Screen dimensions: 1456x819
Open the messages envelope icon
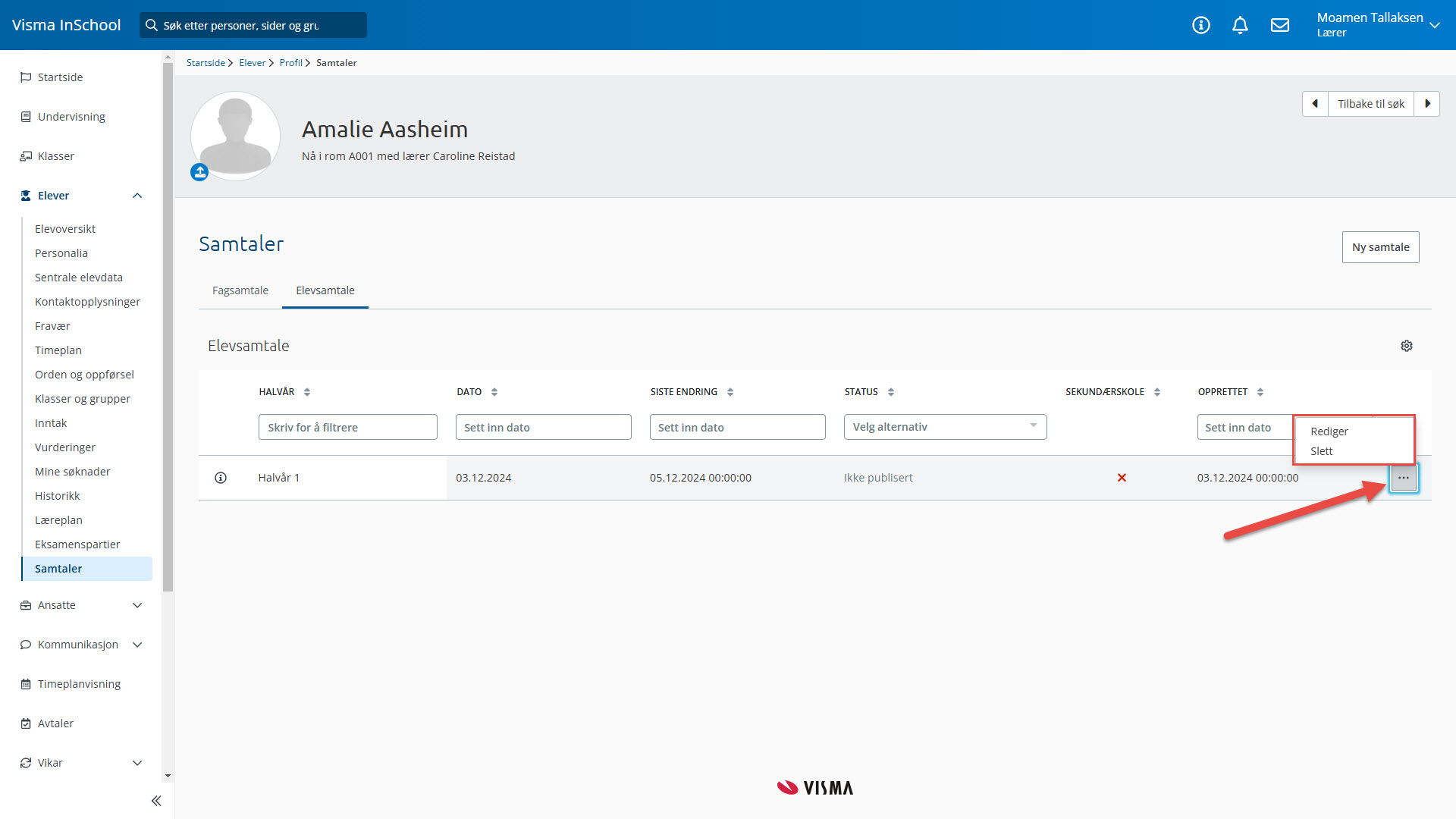(1280, 25)
